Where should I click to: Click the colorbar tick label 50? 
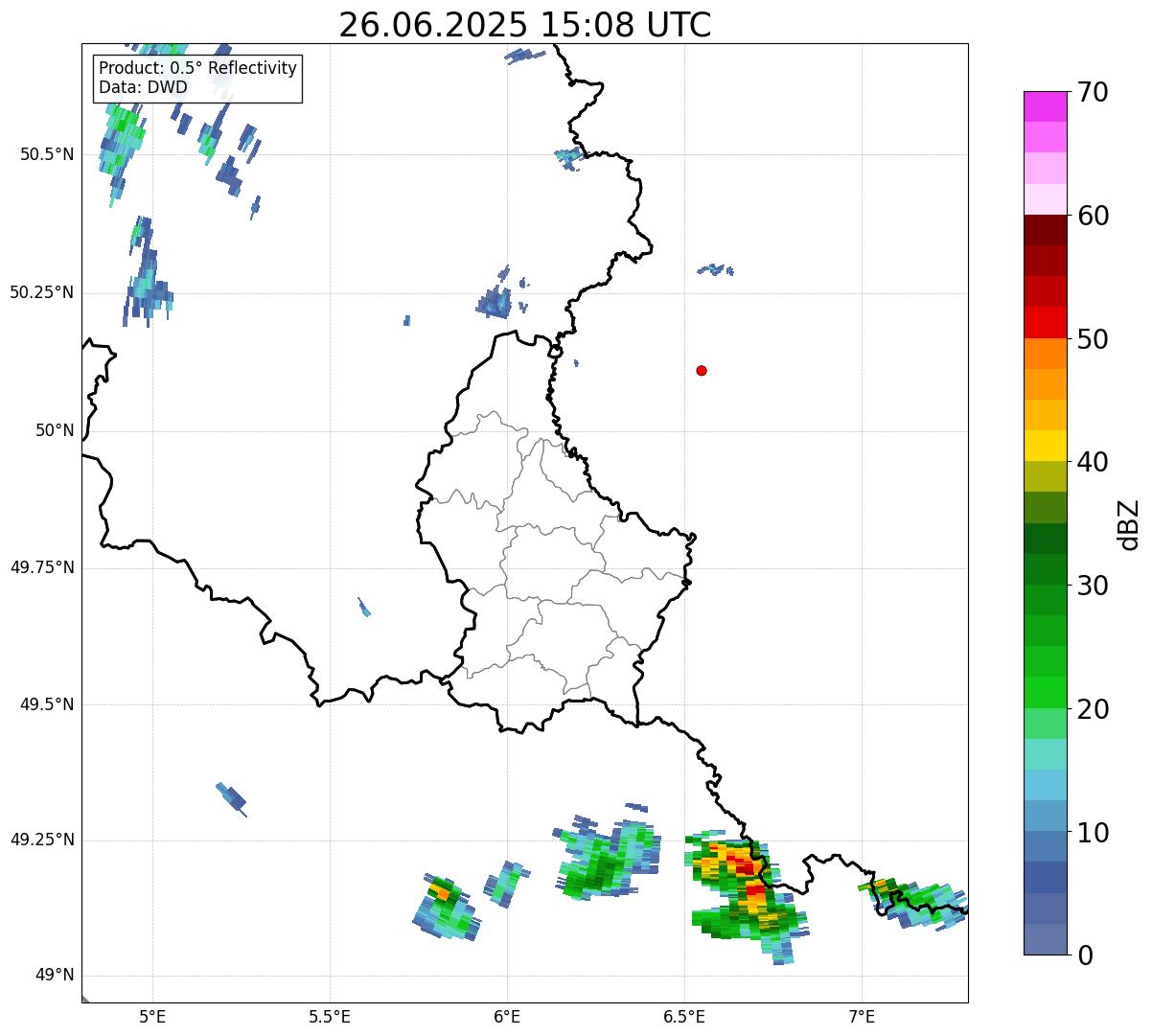1093,339
